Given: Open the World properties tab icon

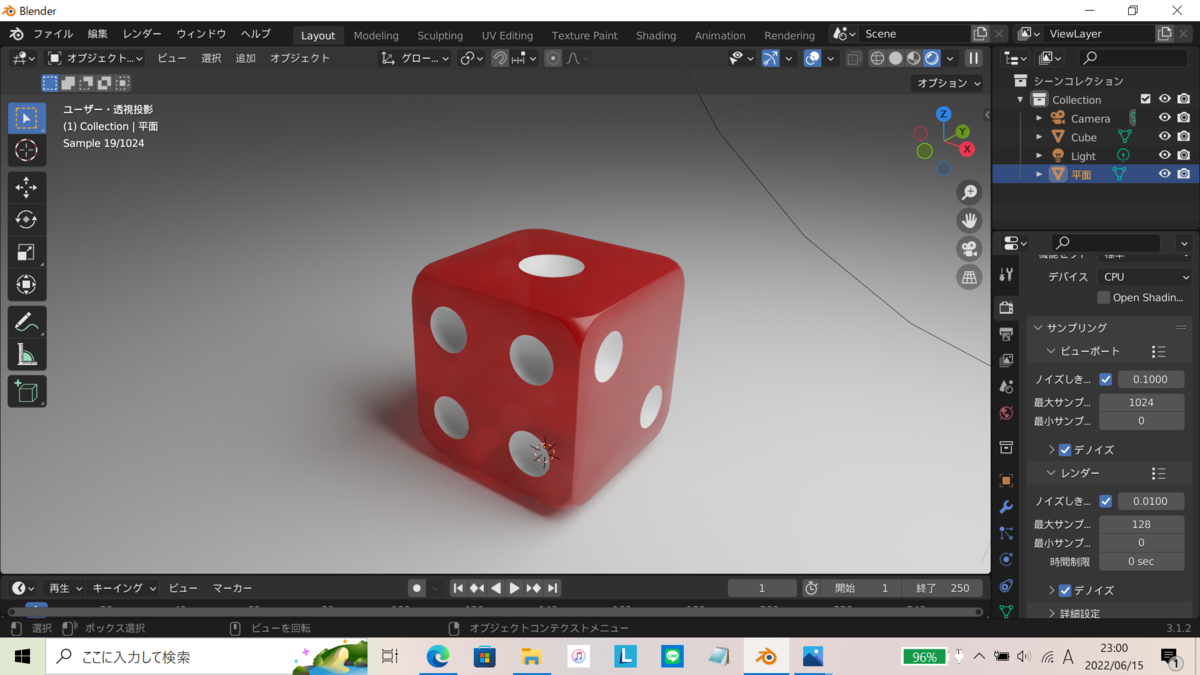Looking at the screenshot, I should coord(1006,413).
